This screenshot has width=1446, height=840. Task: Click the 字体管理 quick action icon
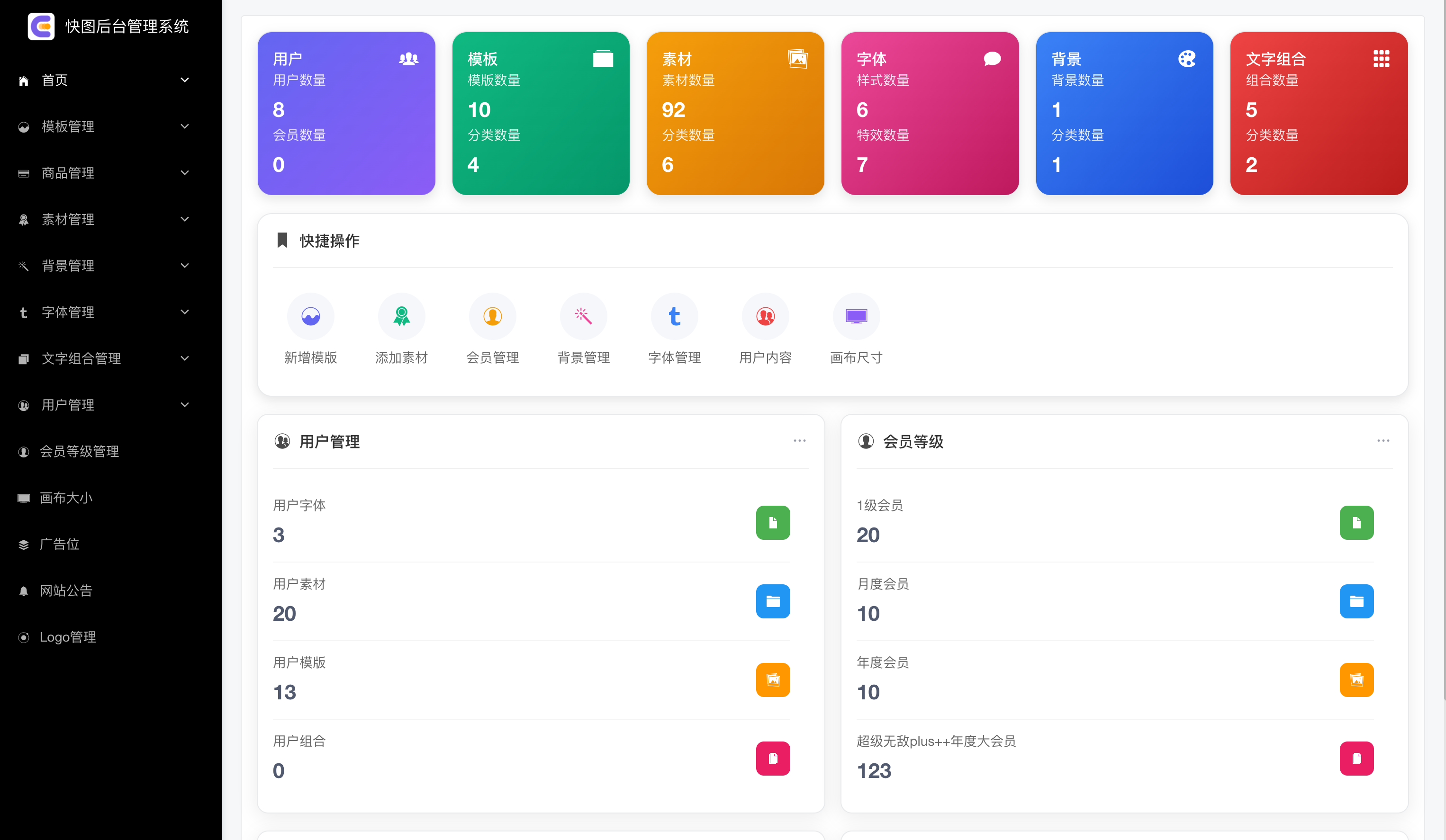coord(674,316)
